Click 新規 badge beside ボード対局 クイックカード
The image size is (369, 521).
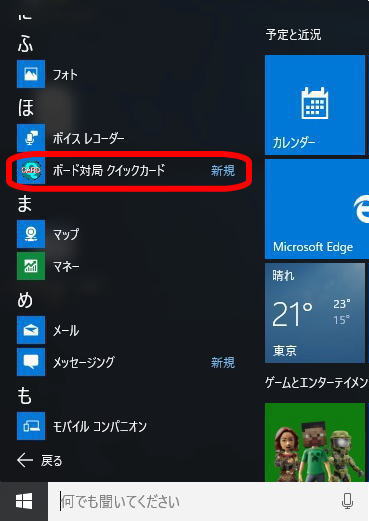pos(223,170)
